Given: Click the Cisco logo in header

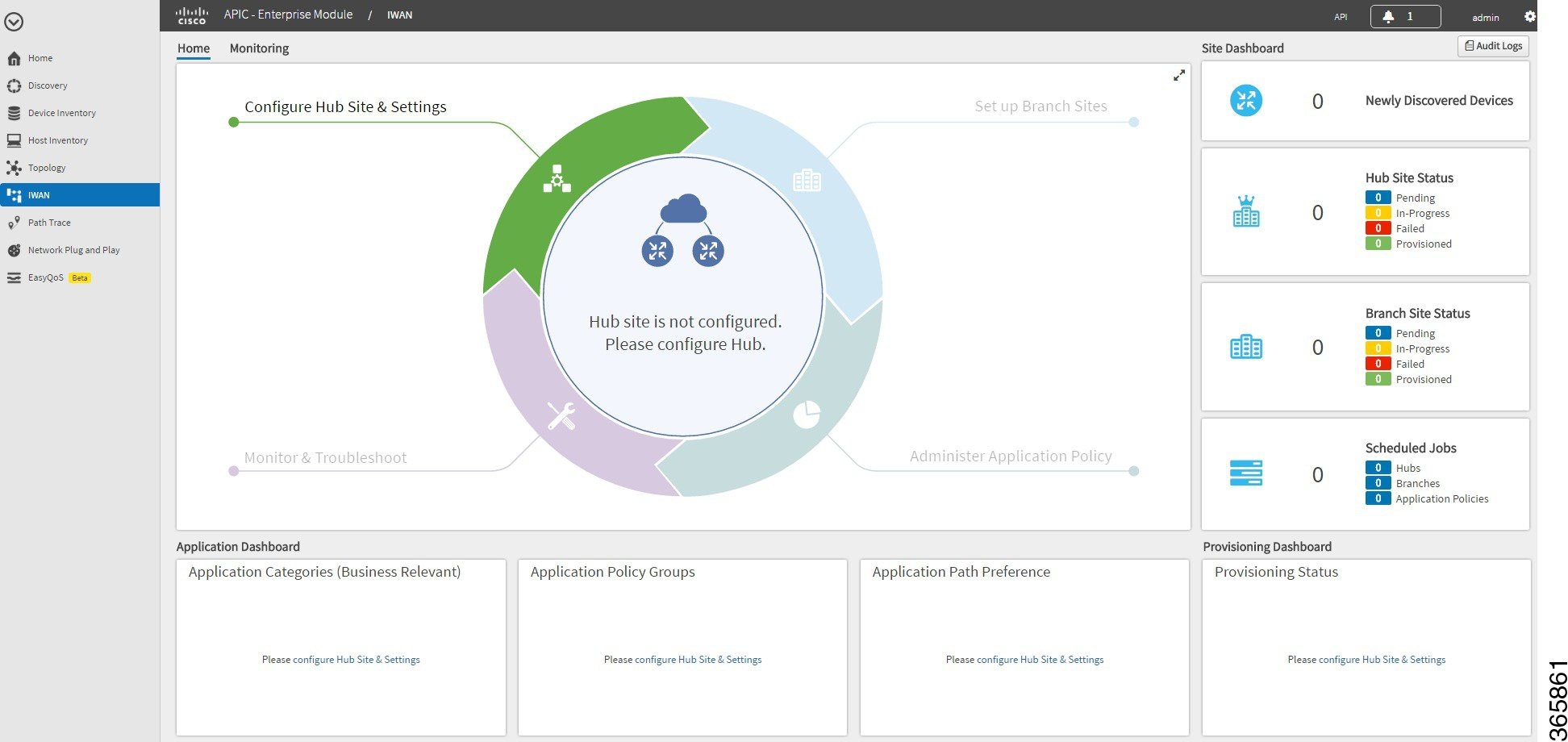Looking at the screenshot, I should [192, 15].
